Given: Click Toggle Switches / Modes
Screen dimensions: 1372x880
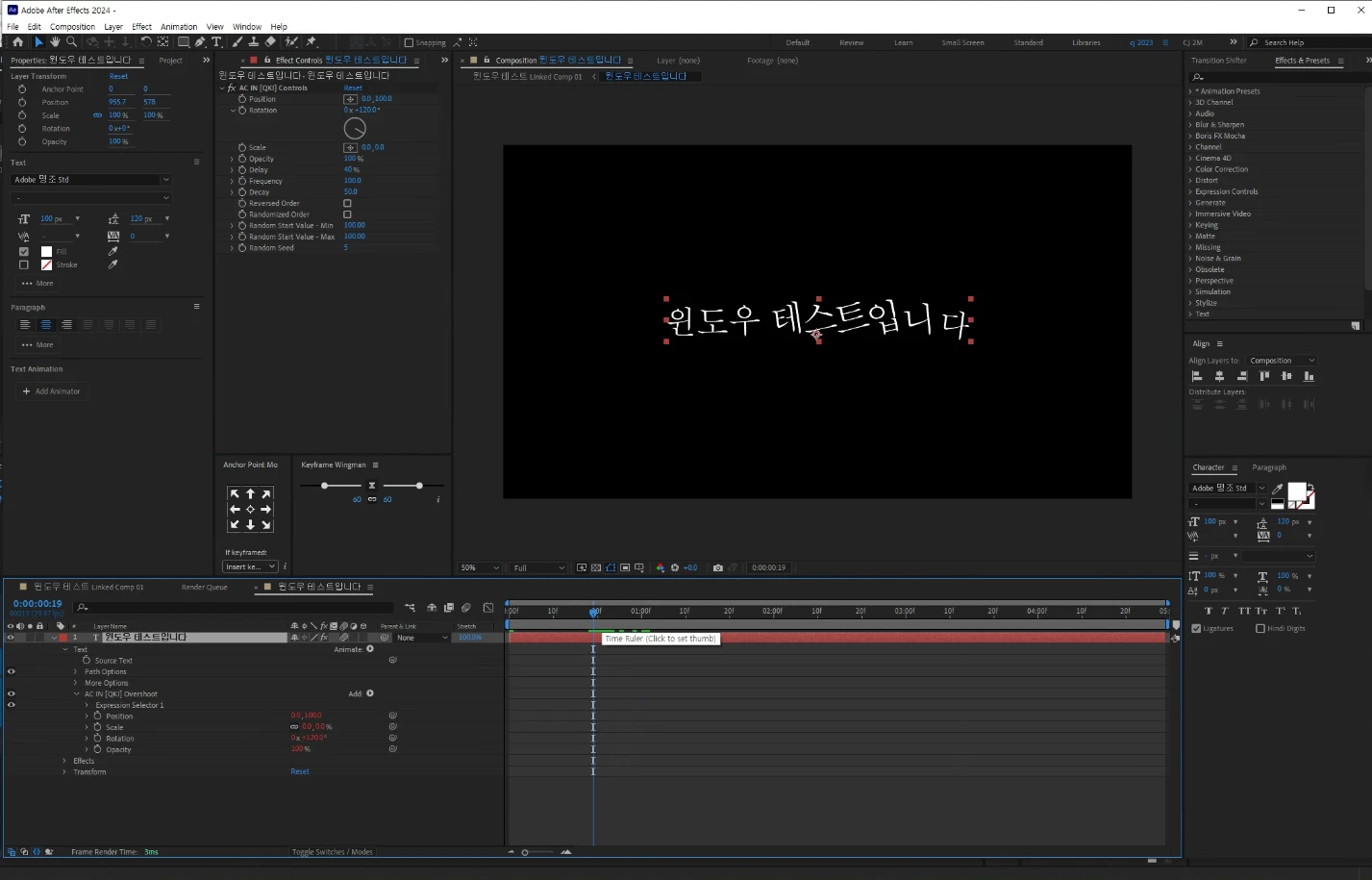Looking at the screenshot, I should tap(333, 852).
